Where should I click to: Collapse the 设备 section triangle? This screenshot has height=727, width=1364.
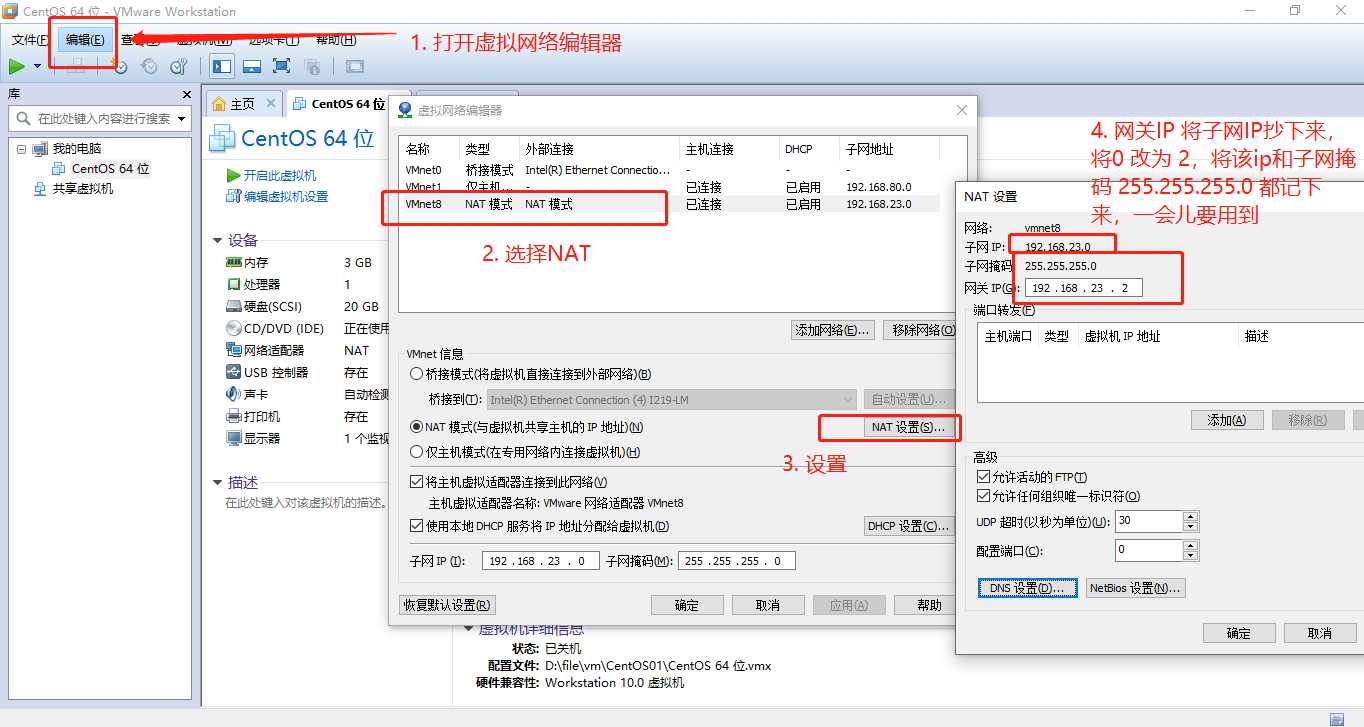[217, 240]
